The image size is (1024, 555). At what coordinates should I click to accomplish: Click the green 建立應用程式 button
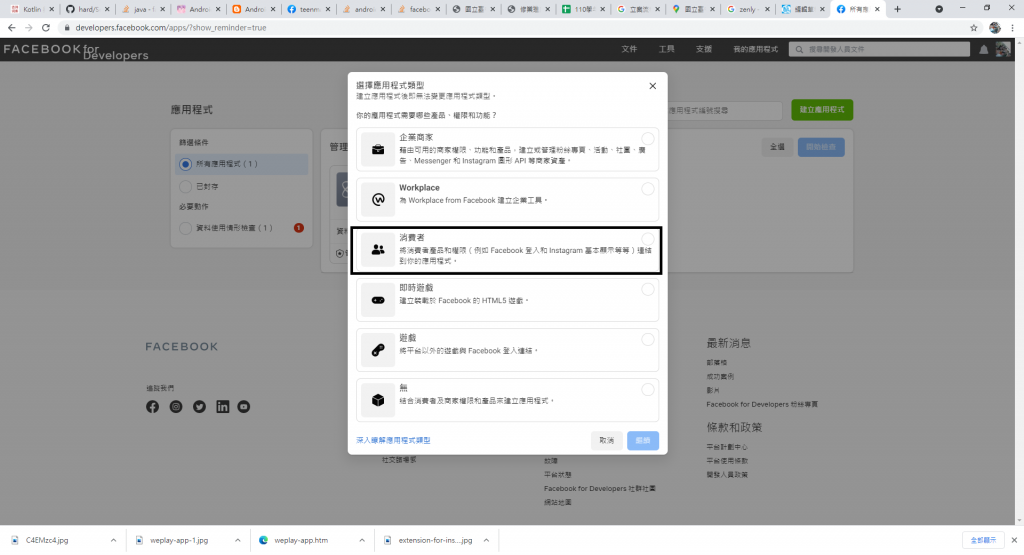pyautogui.click(x=822, y=110)
